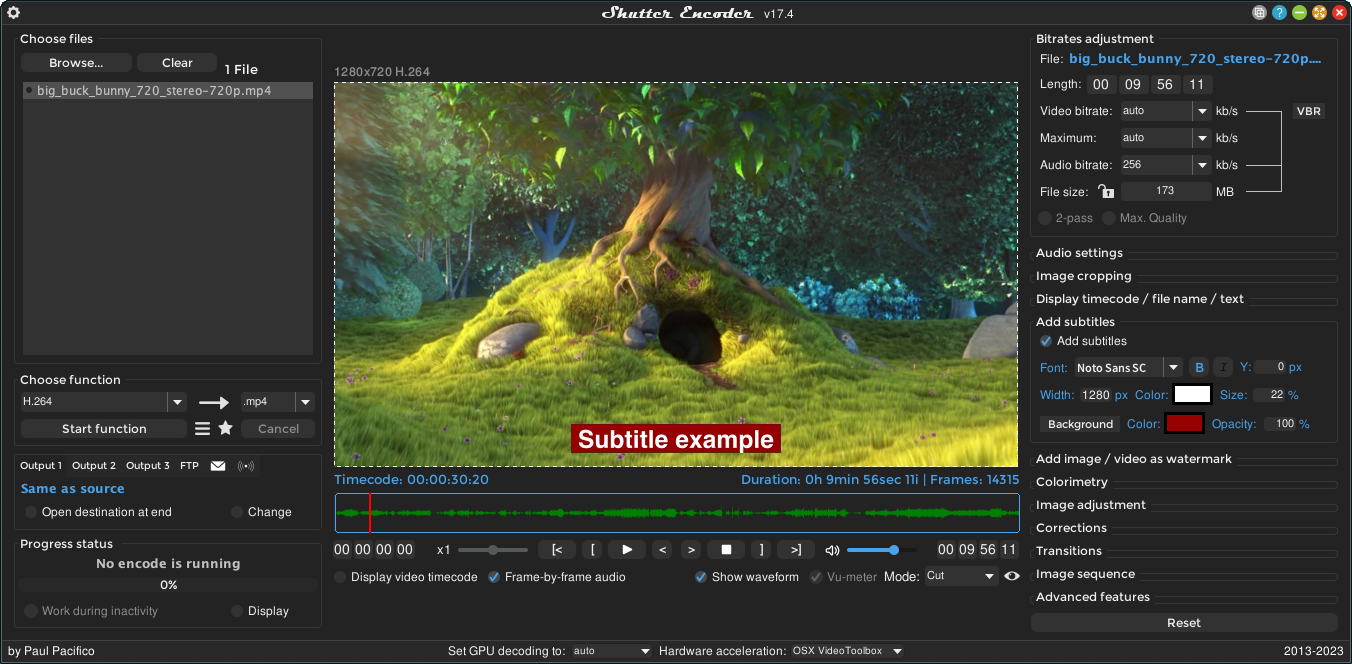Disable the Show waveform checkbox
This screenshot has width=1352, height=664.
pos(700,576)
